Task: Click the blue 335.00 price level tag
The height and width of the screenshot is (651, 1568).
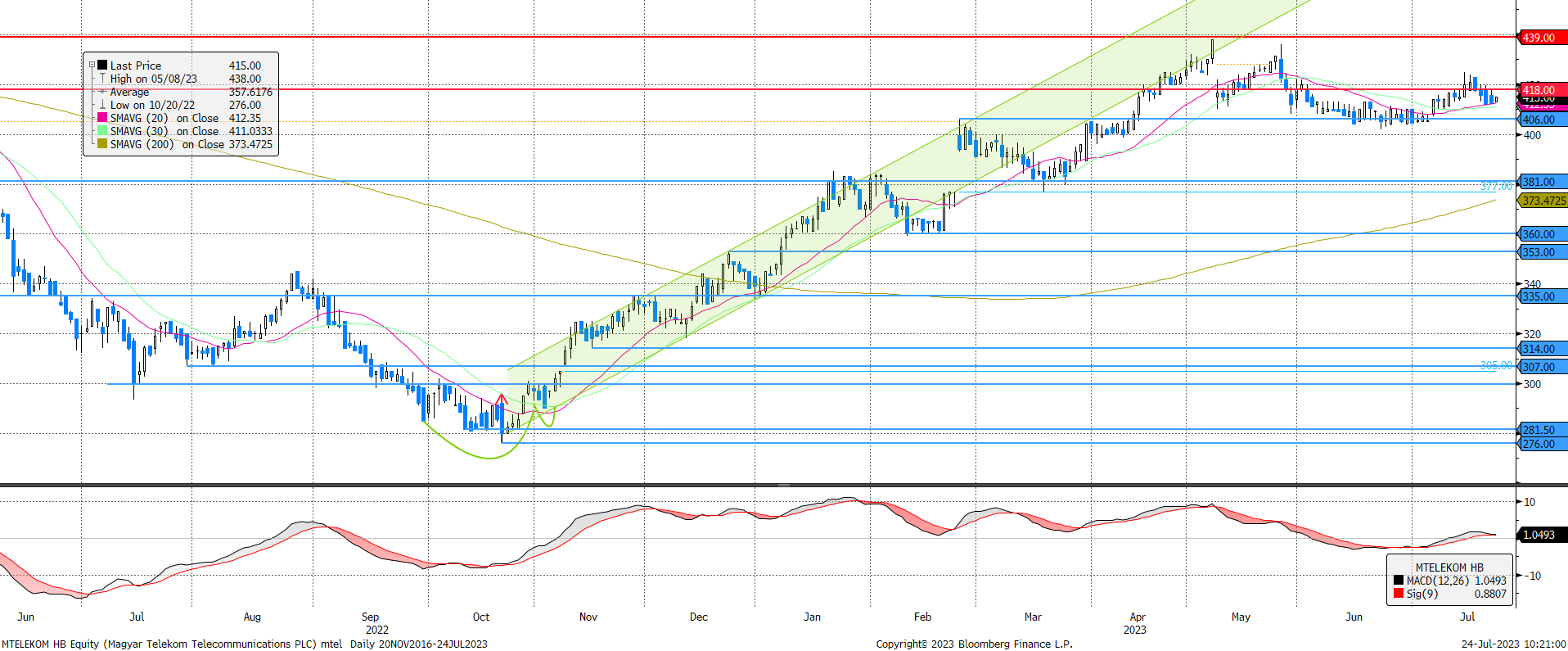Action: point(1543,296)
